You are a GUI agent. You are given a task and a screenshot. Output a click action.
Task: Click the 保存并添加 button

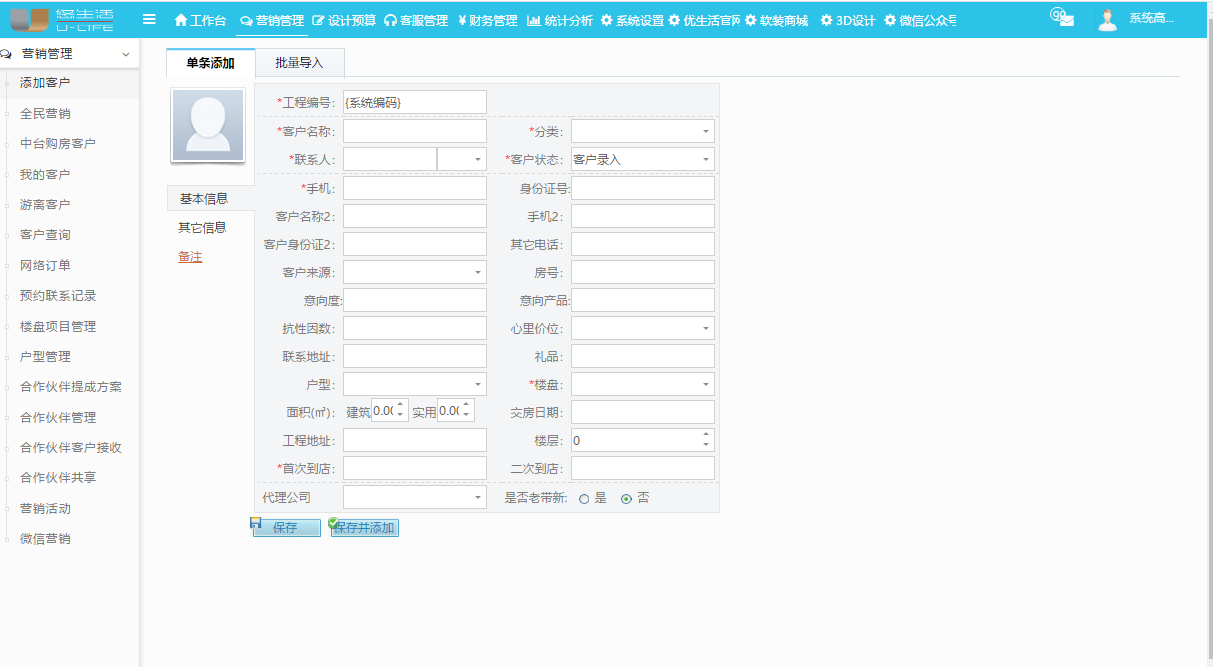pos(363,527)
